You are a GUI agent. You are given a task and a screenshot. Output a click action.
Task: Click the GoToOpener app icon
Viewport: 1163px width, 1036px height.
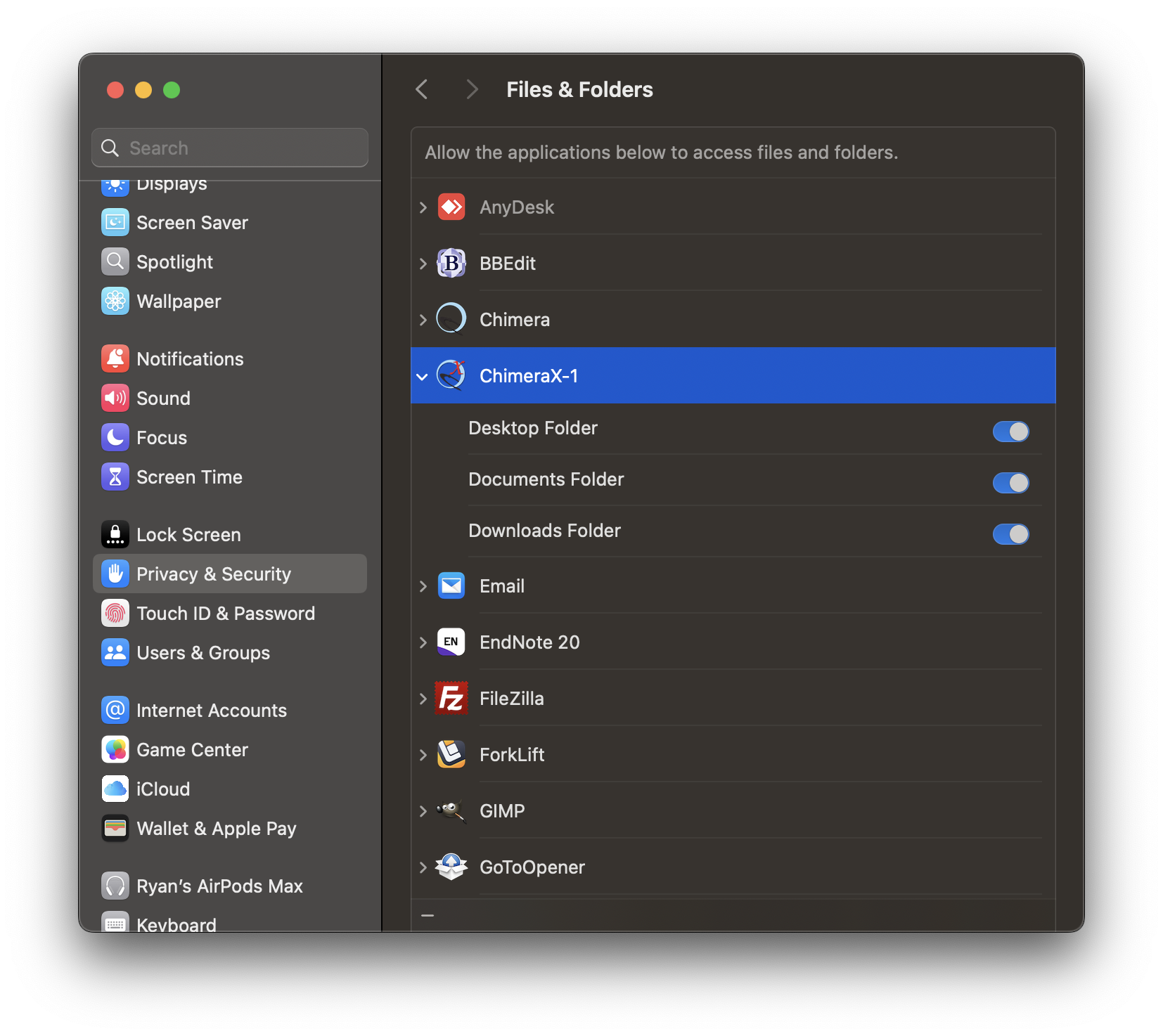click(x=451, y=867)
